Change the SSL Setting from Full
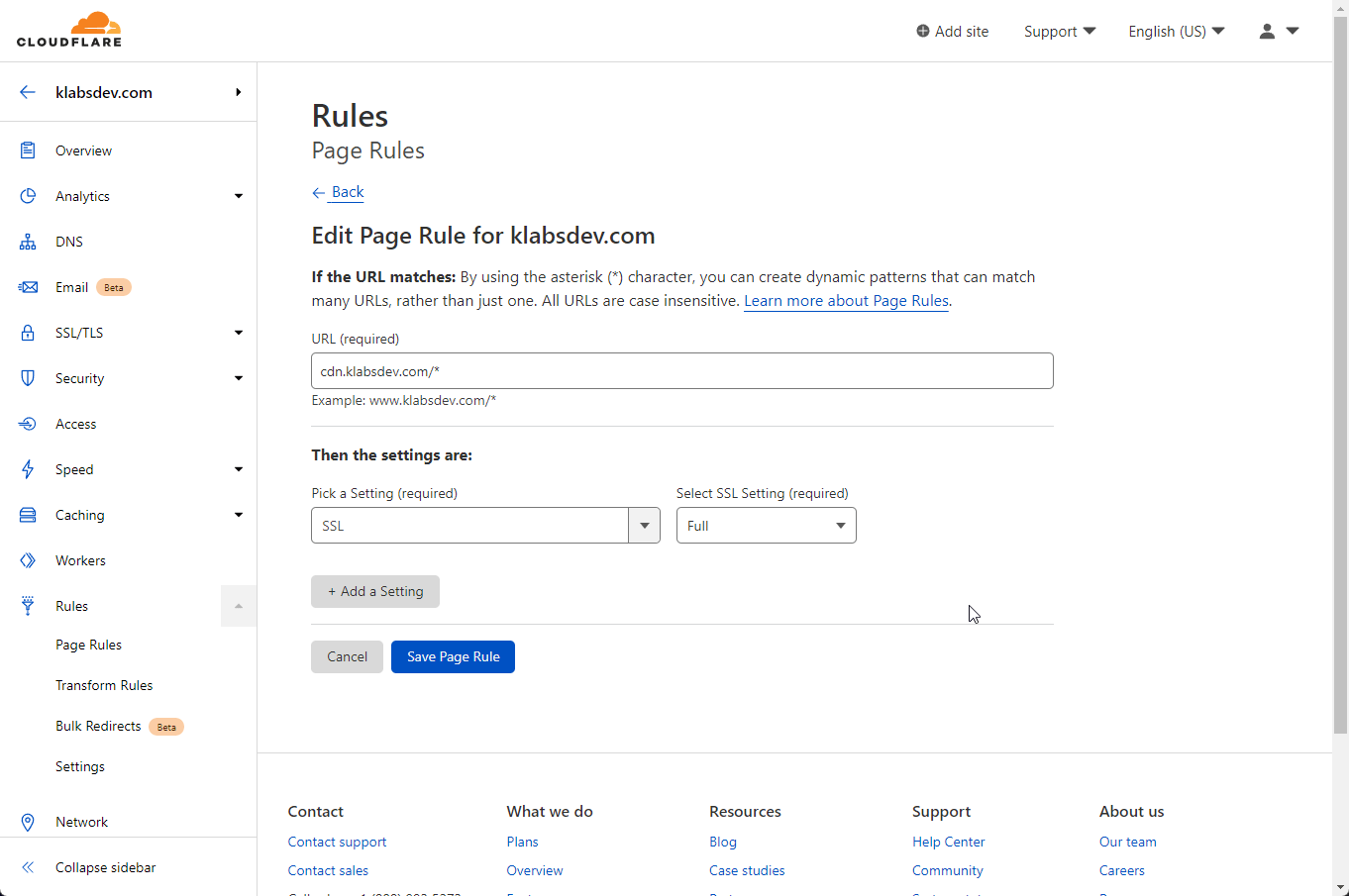The width and height of the screenshot is (1349, 896). click(766, 525)
